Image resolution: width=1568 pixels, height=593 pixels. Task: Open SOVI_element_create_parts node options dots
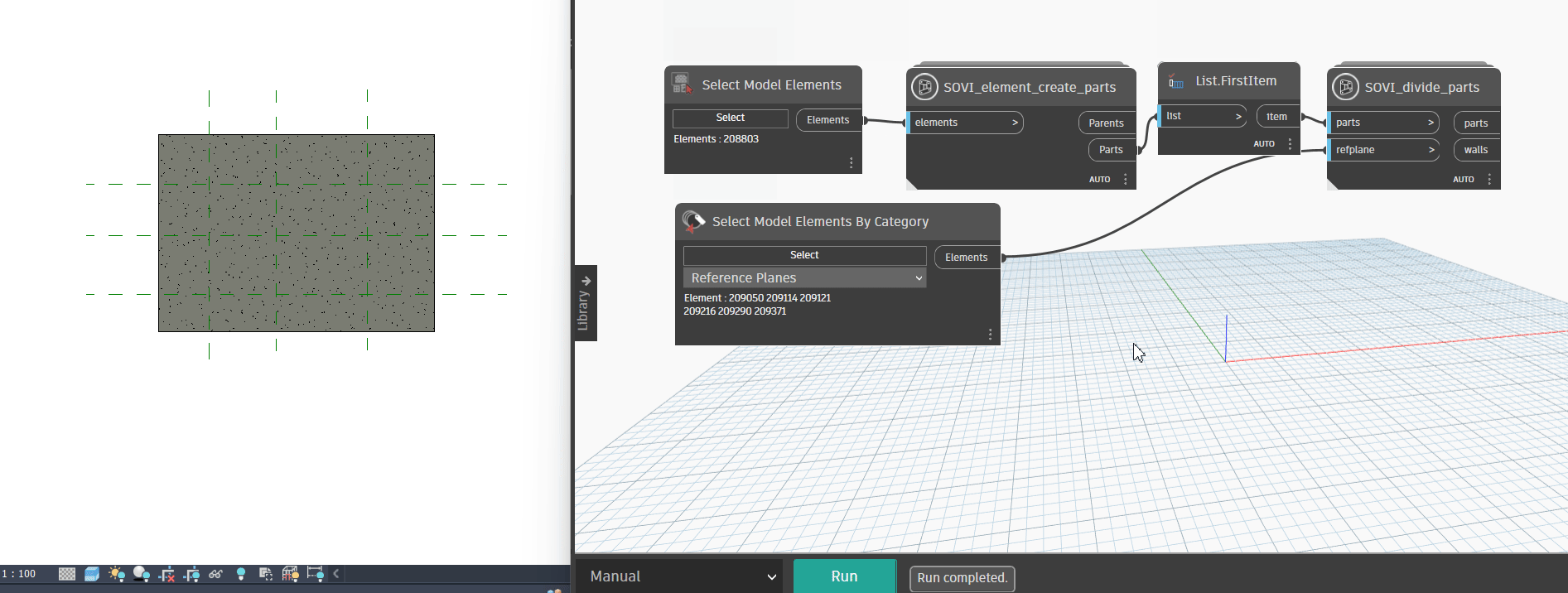[x=1125, y=179]
